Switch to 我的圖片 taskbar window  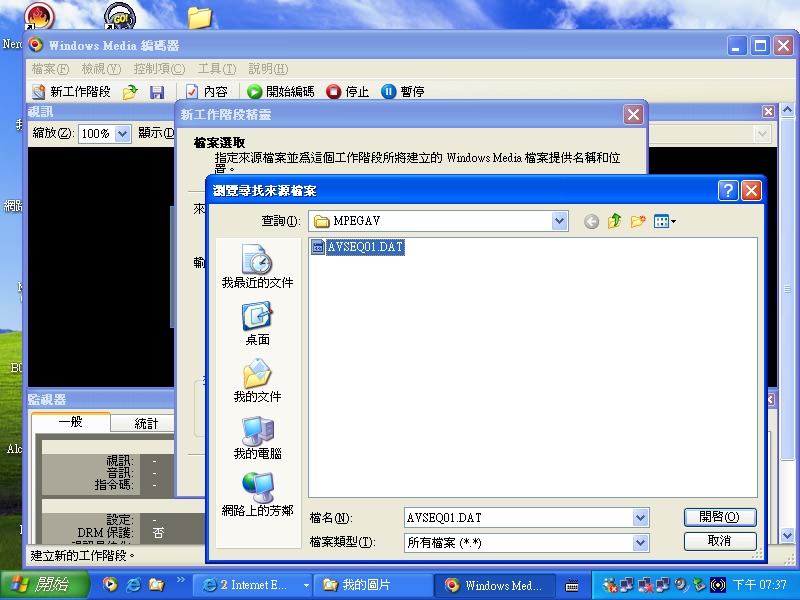tap(372, 585)
